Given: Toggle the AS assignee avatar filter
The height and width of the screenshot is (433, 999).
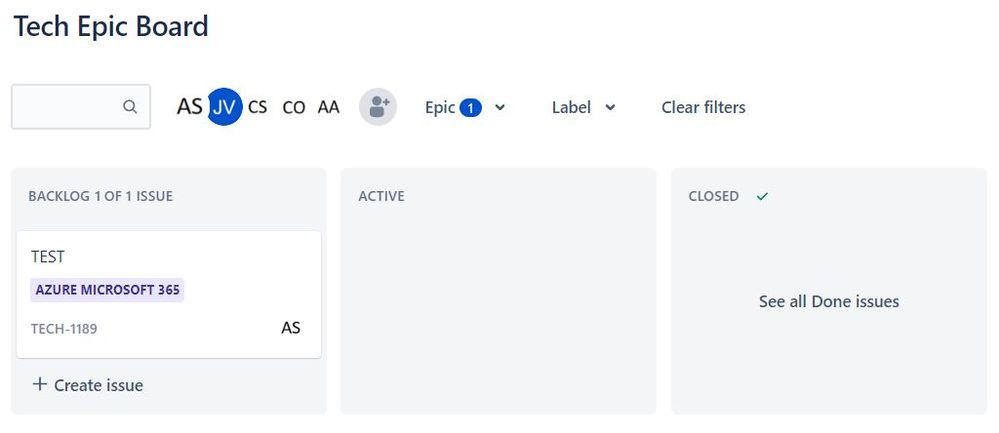Looking at the screenshot, I should click(189, 106).
